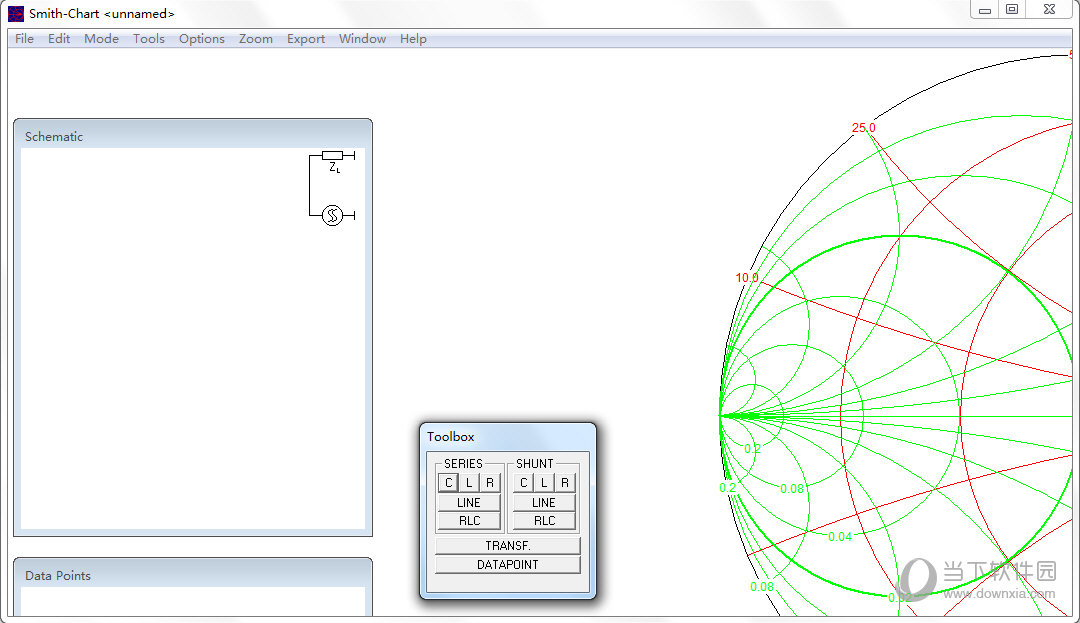Image resolution: width=1080 pixels, height=623 pixels.
Task: Open the File menu
Action: [x=24, y=39]
